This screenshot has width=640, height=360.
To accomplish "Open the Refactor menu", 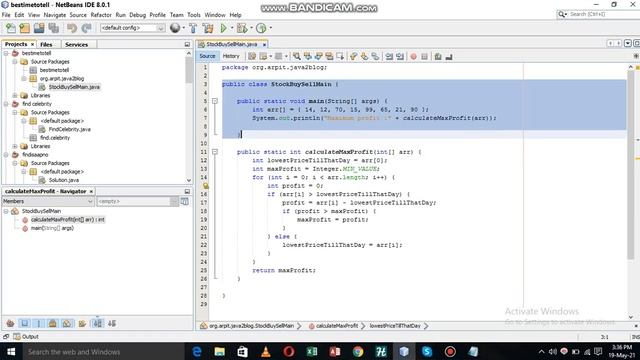I will tap(101, 15).
